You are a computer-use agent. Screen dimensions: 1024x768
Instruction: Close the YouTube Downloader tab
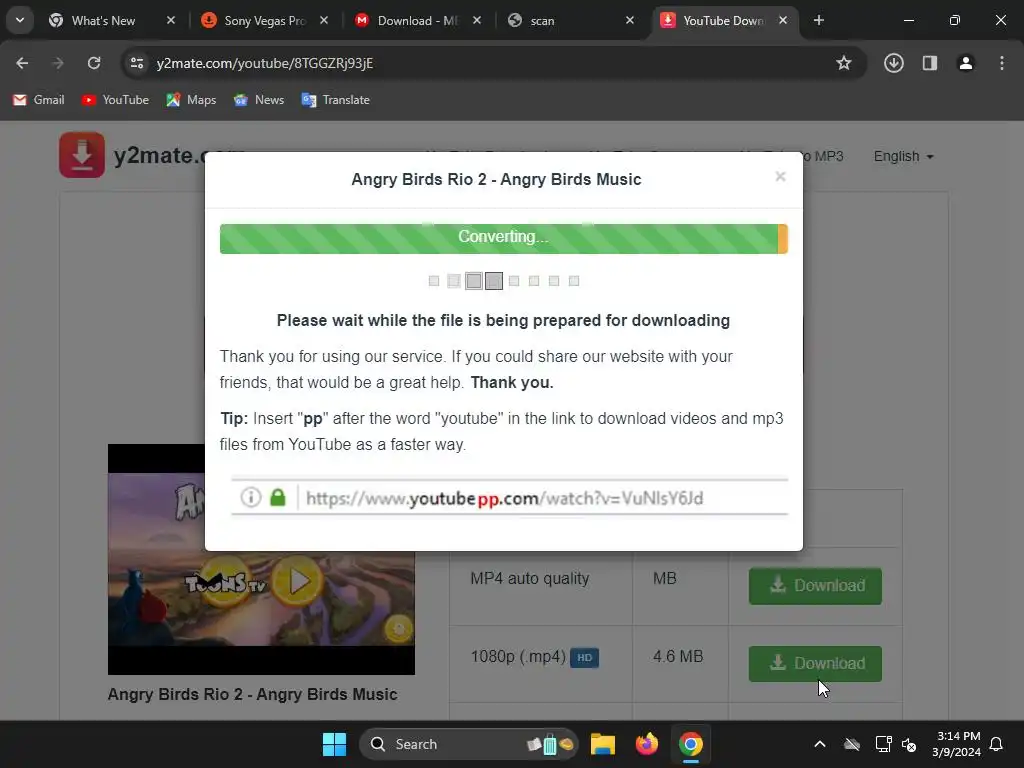point(783,21)
